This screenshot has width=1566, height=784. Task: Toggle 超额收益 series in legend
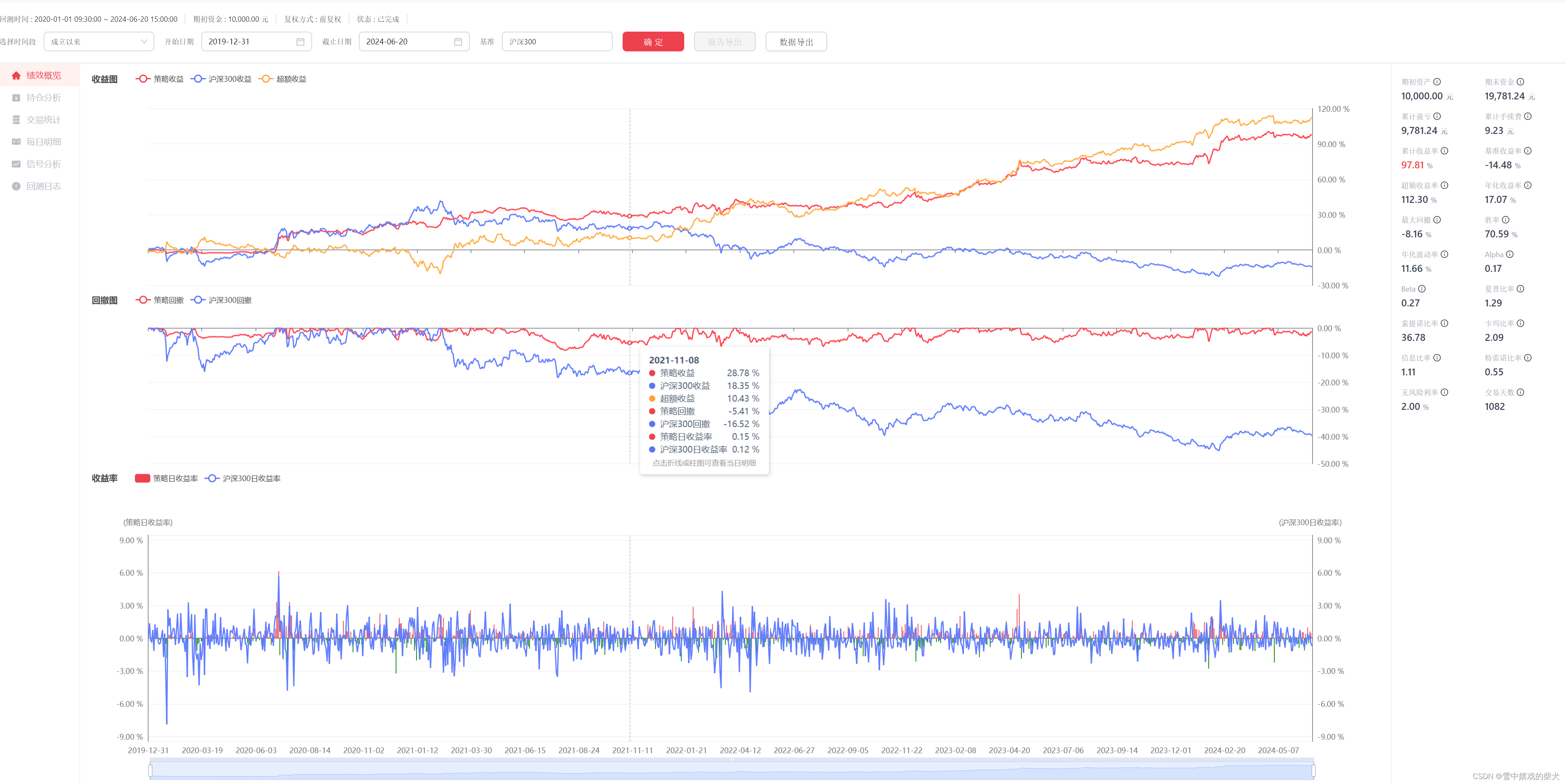(x=283, y=79)
